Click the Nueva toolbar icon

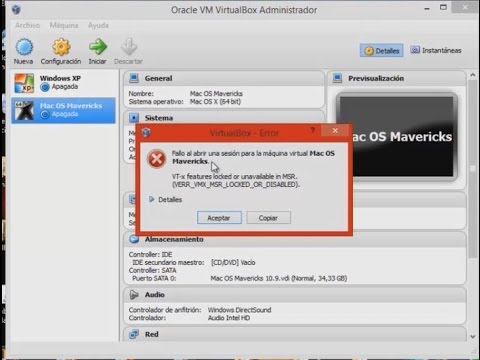click(x=24, y=47)
